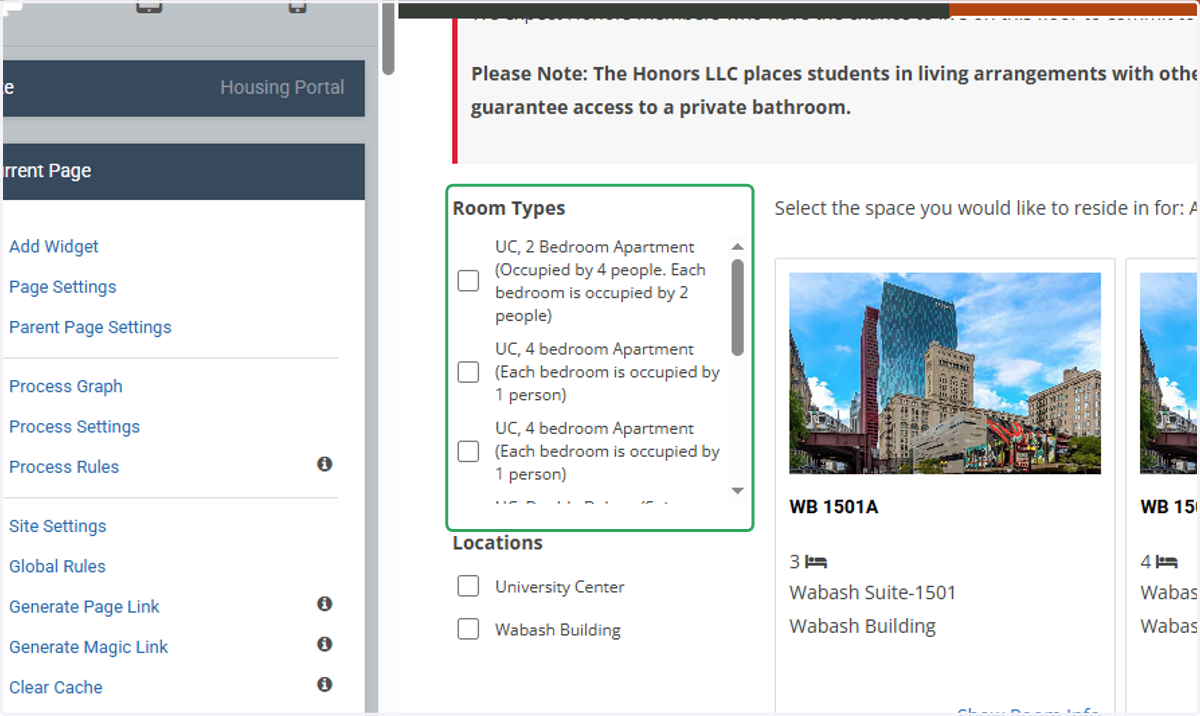
Task: Click the Room Types heading
Action: (509, 208)
